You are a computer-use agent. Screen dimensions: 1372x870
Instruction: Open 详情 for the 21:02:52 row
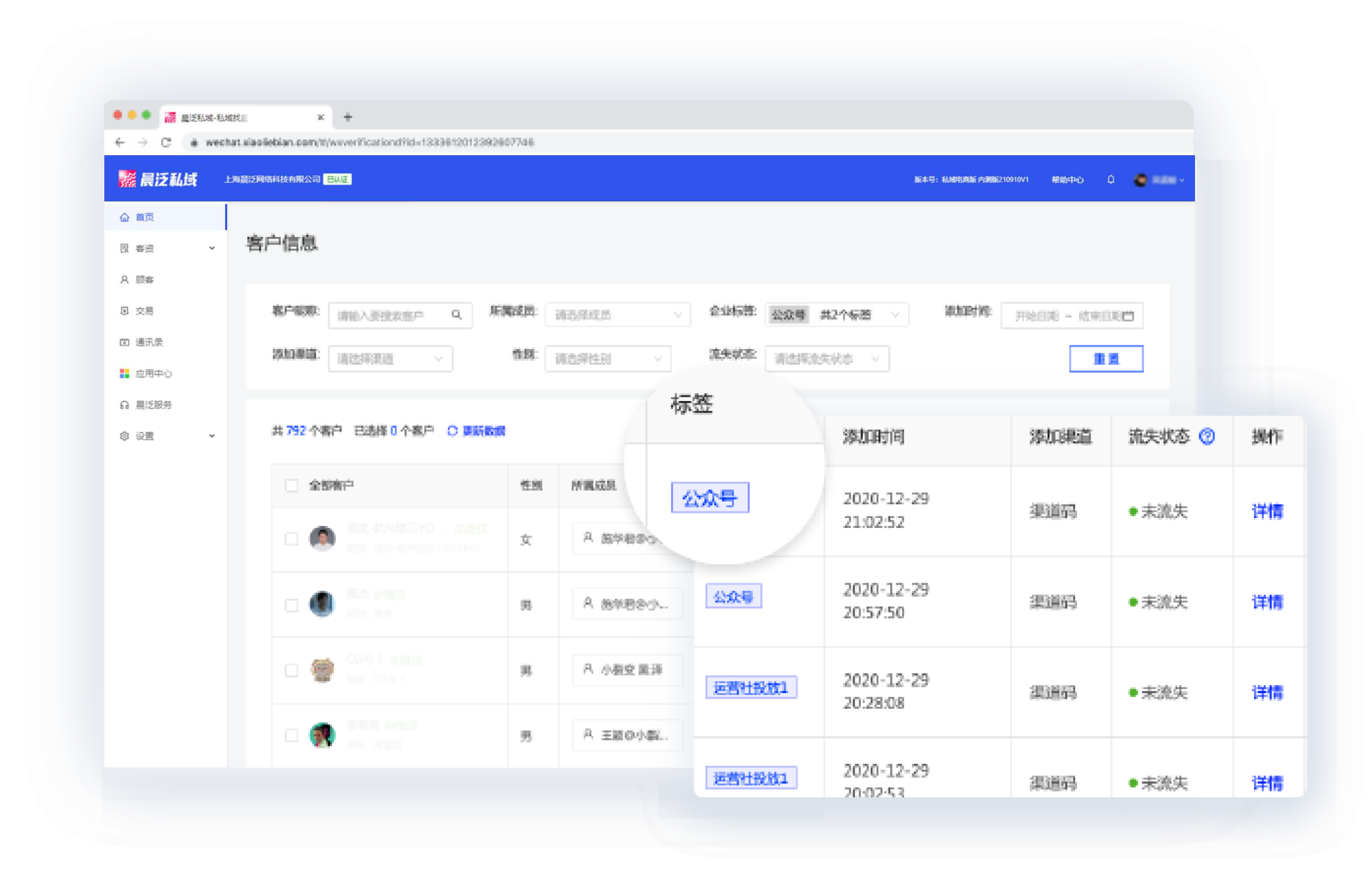pos(1267,511)
